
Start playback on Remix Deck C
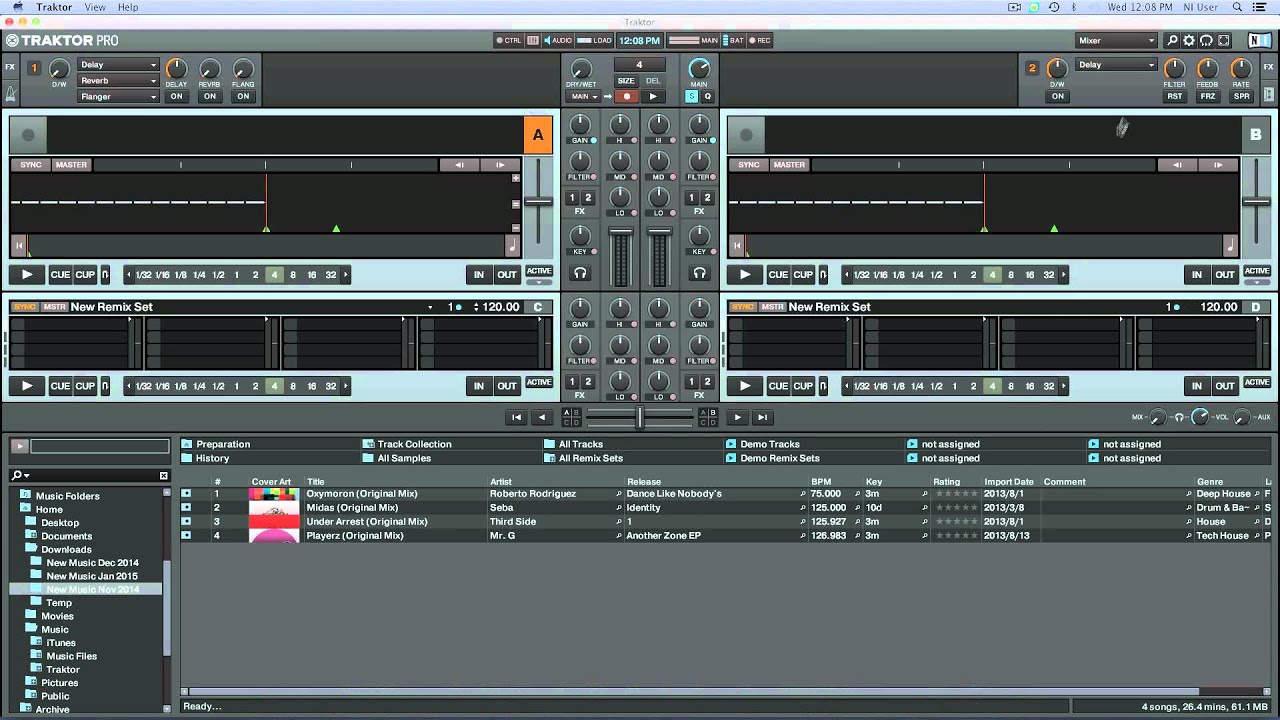[x=27, y=386]
